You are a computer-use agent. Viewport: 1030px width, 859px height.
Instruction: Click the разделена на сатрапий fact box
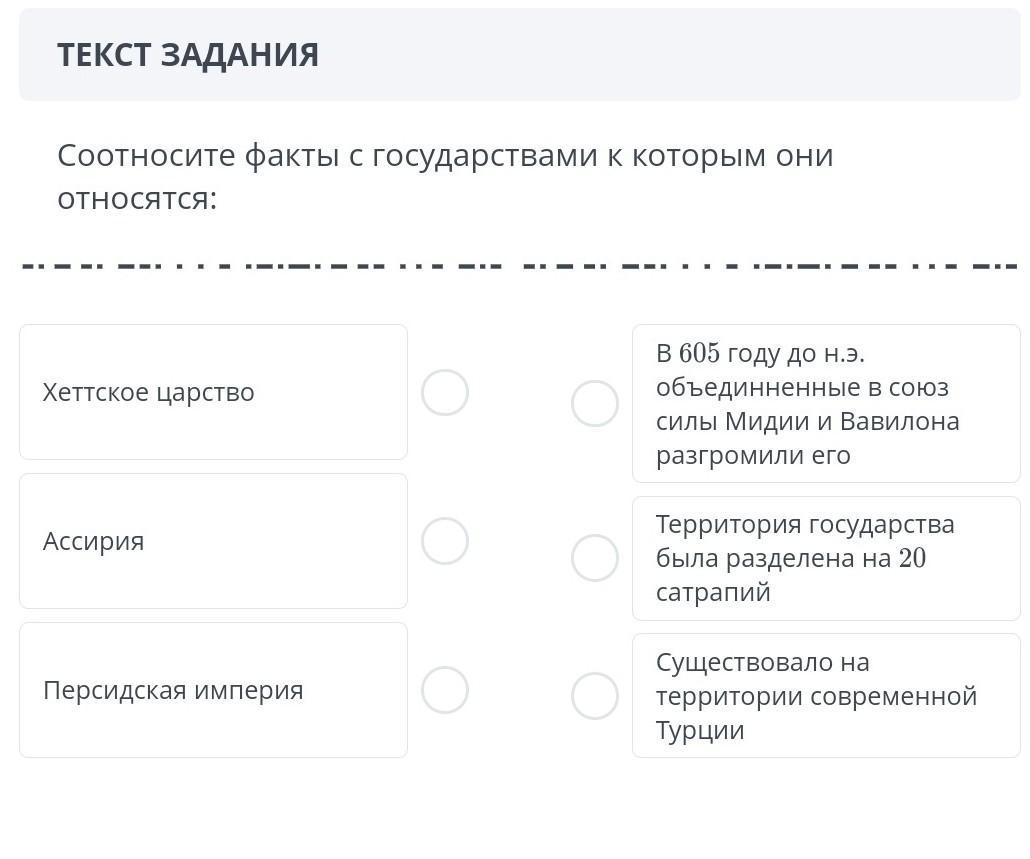(x=825, y=558)
